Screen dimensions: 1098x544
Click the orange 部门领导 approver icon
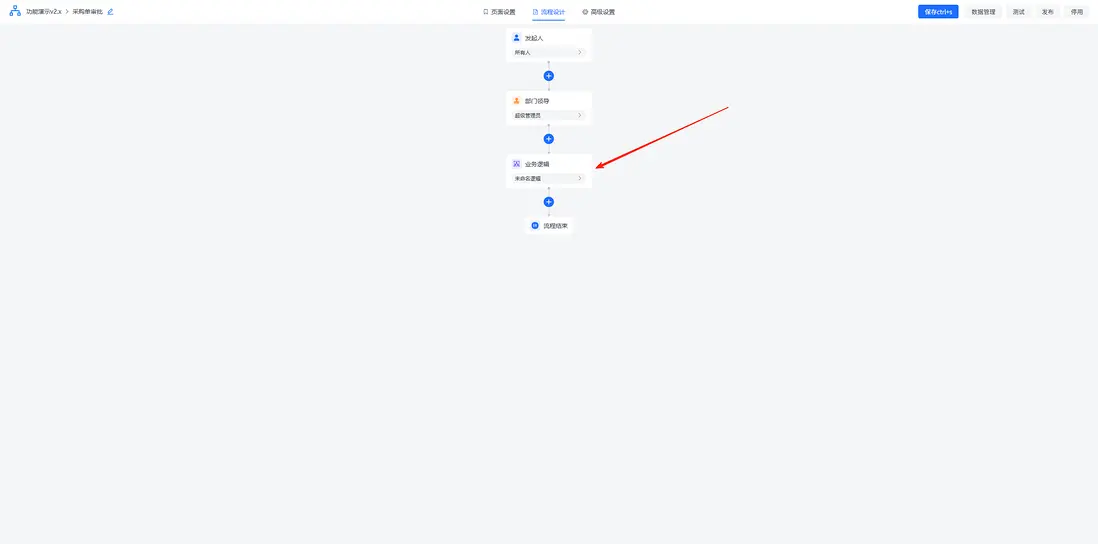[516, 101]
